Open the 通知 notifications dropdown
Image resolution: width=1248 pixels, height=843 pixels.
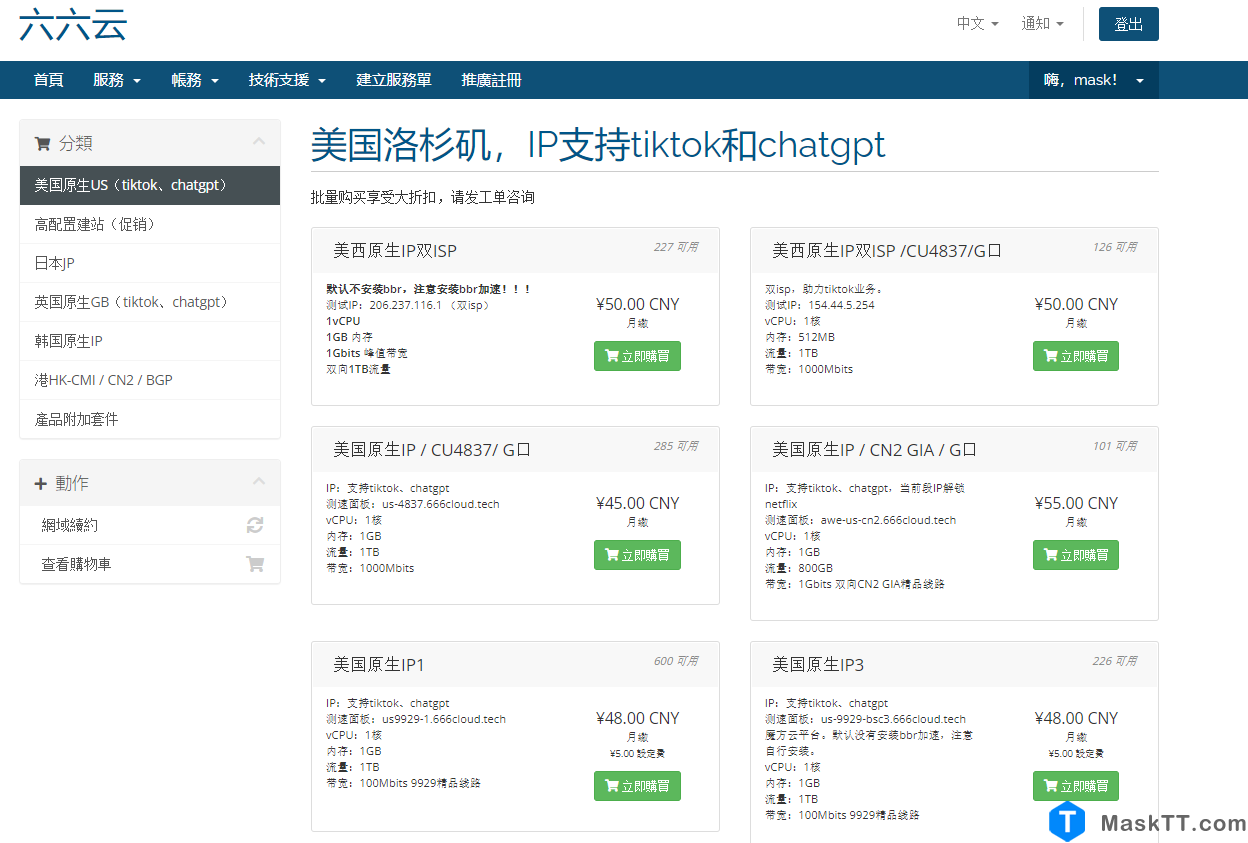point(1042,24)
